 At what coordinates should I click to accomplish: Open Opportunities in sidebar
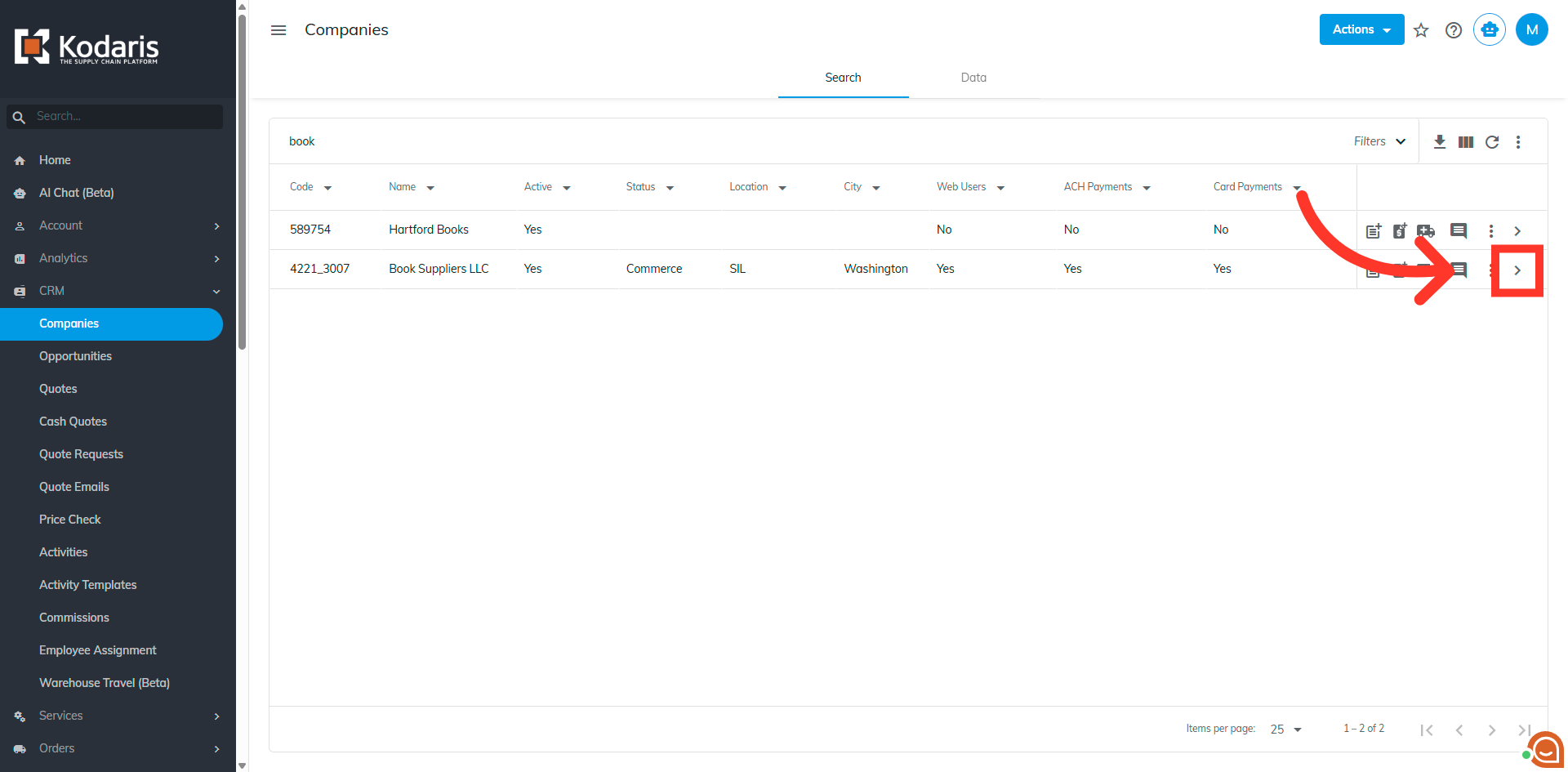(x=75, y=356)
